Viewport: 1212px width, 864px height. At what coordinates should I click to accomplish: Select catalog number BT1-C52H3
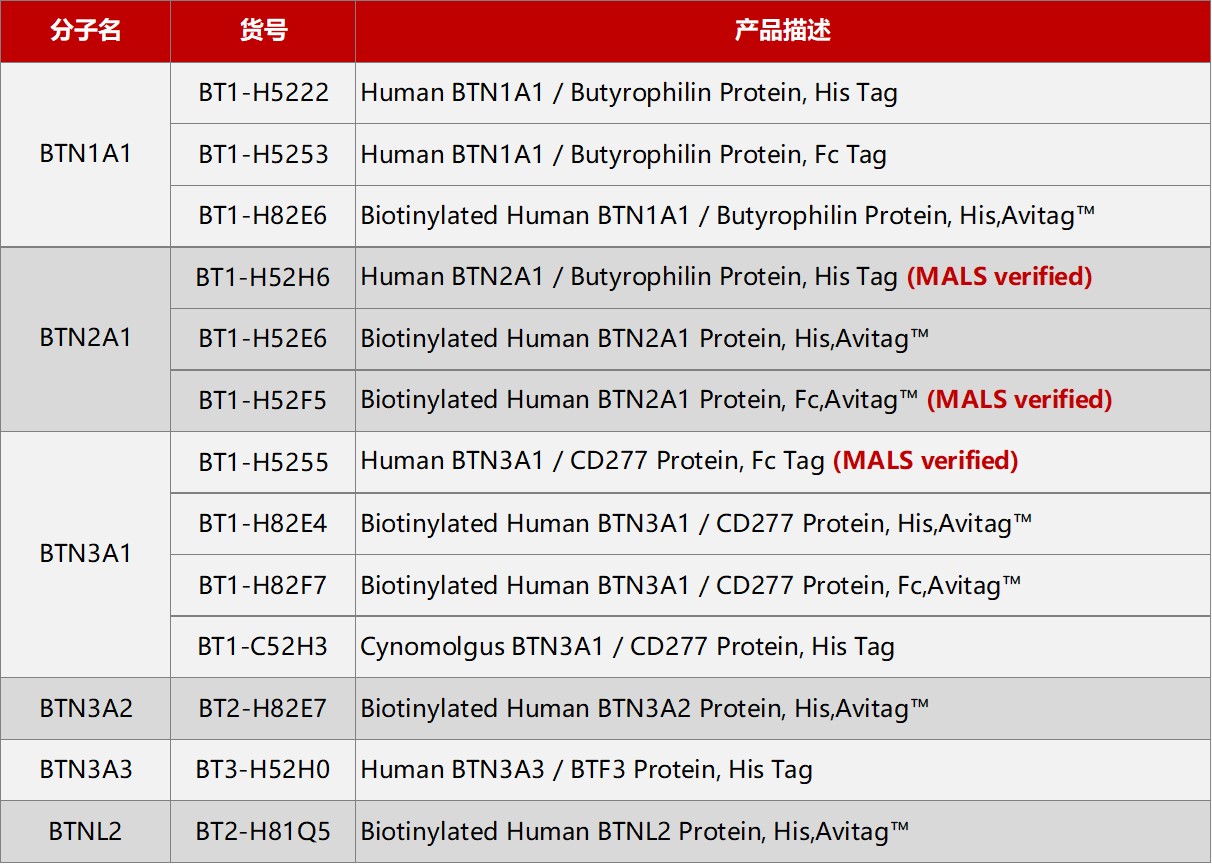point(263,647)
